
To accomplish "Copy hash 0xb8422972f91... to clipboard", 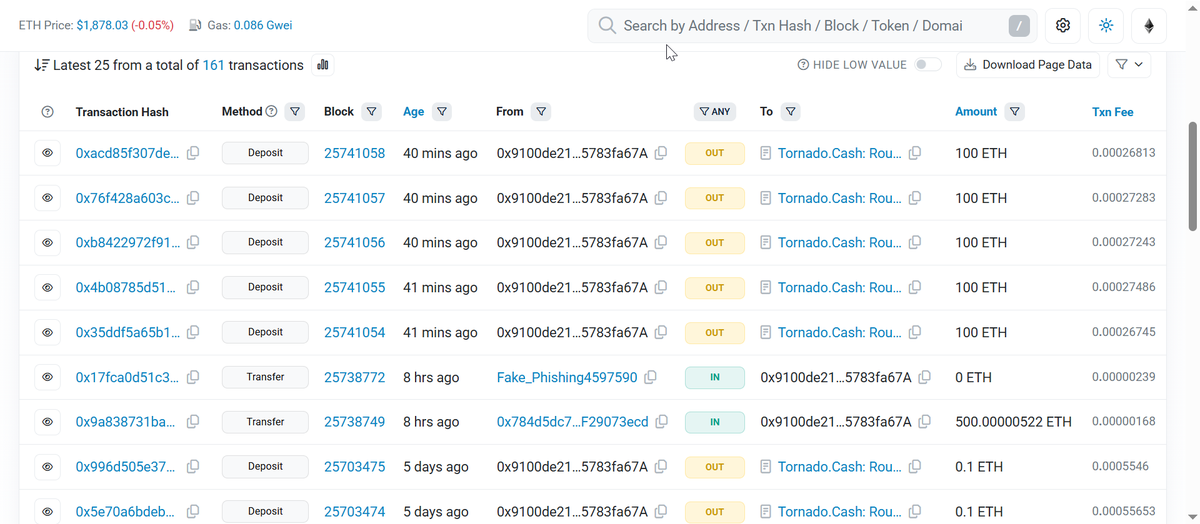I will pyautogui.click(x=193, y=242).
